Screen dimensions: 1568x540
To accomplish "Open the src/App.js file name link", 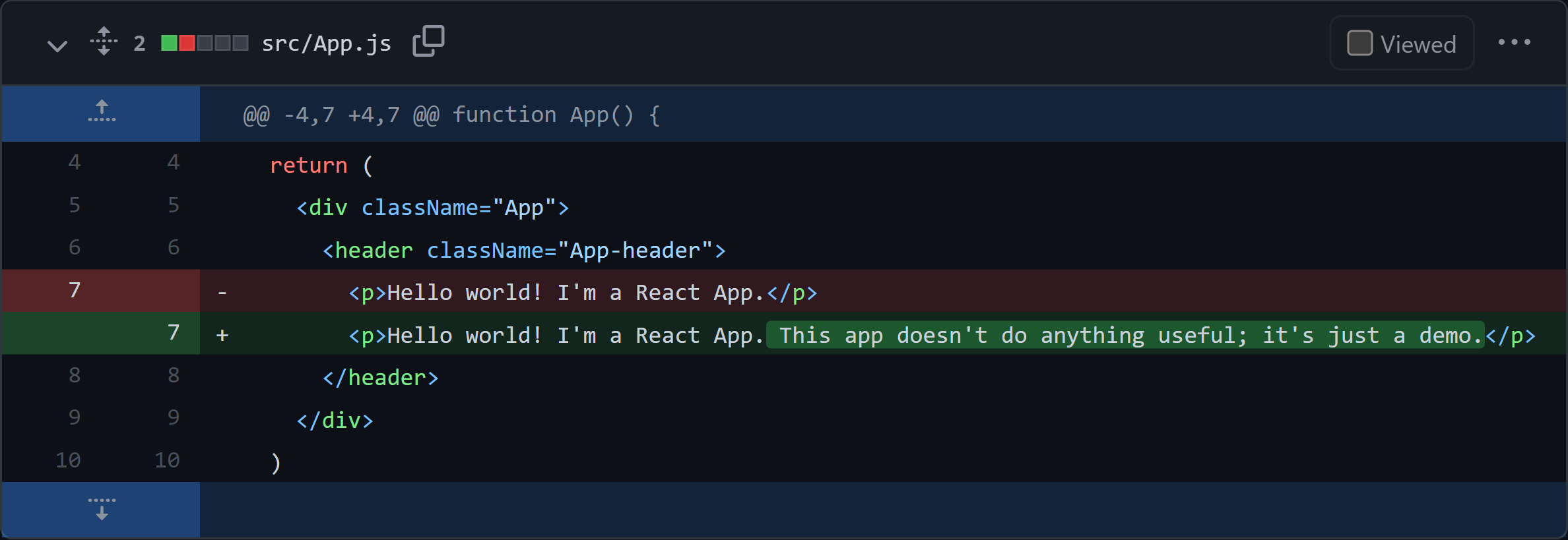I will pos(326,44).
